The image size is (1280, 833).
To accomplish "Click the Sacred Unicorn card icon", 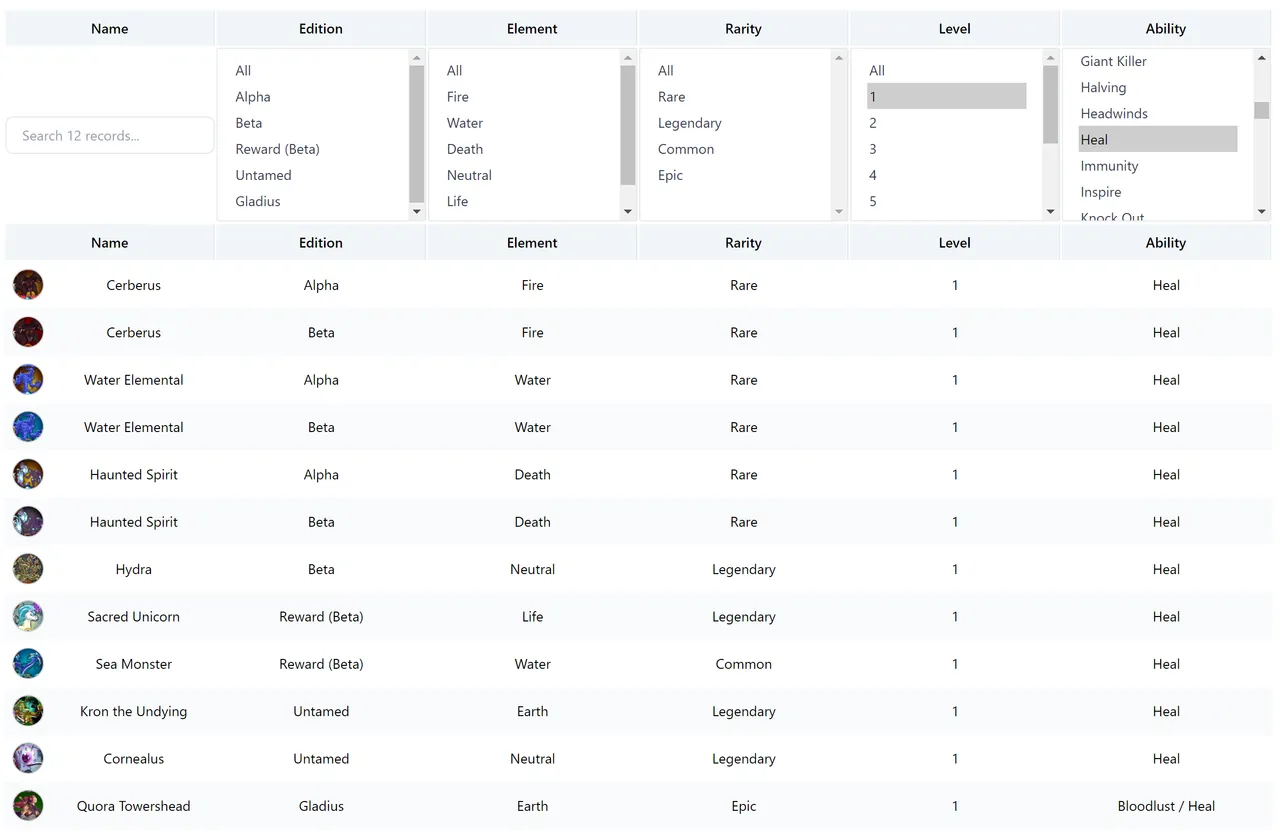I will pyautogui.click(x=28, y=616).
